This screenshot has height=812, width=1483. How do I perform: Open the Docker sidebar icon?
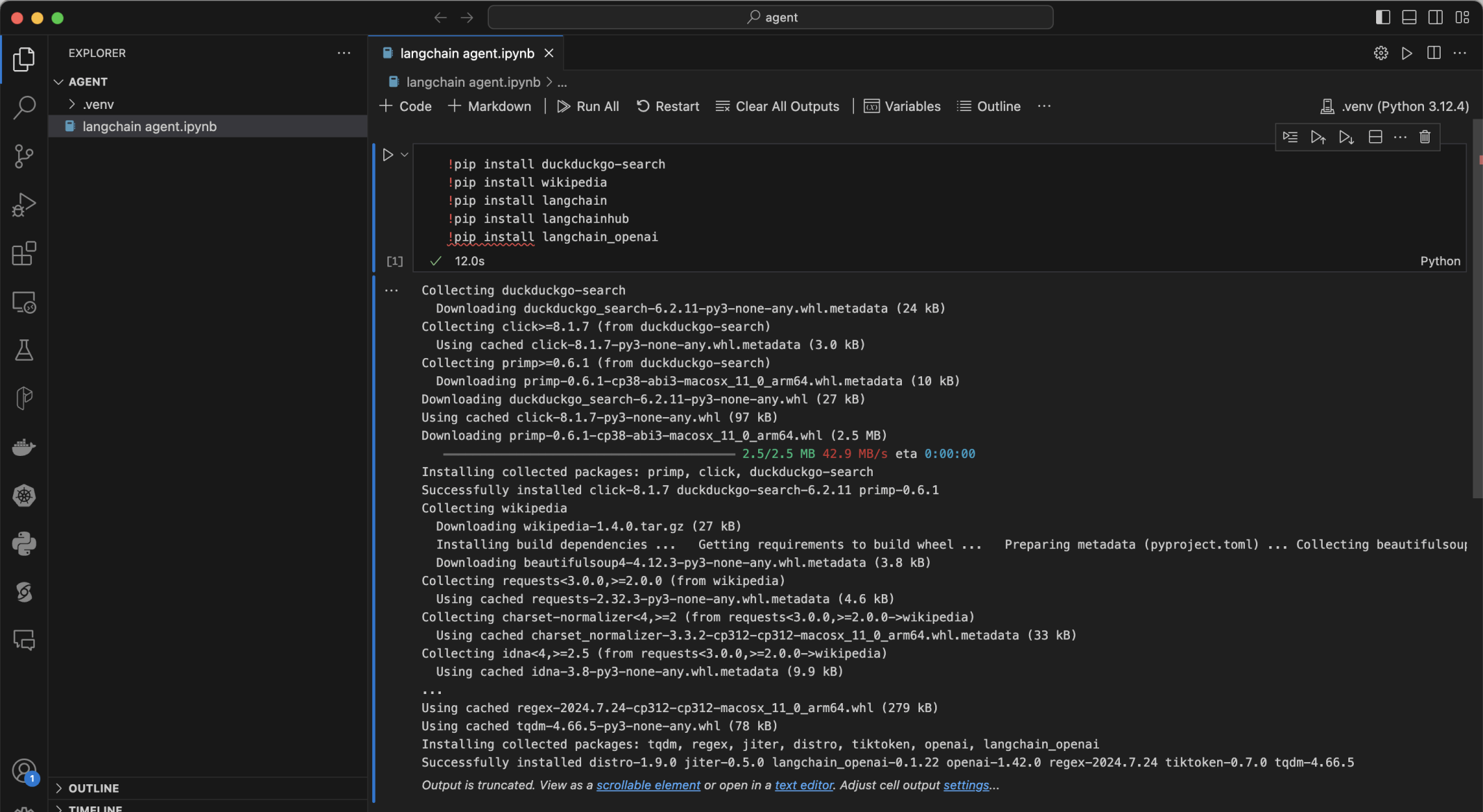24,447
